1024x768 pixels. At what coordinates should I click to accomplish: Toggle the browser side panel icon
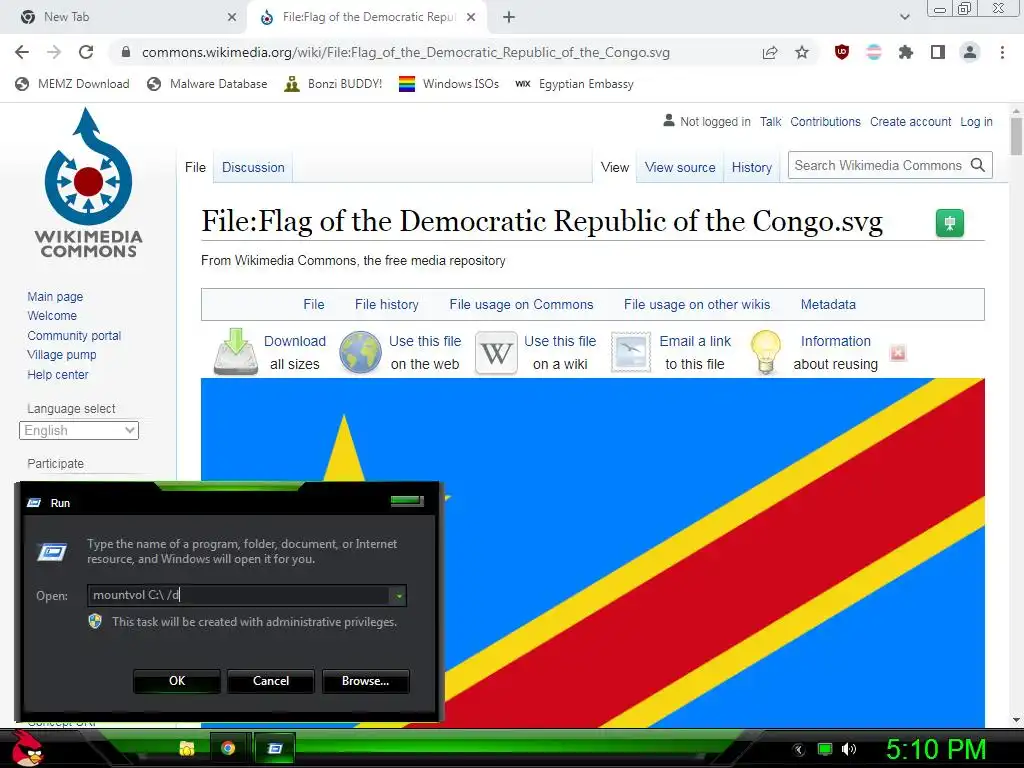(x=938, y=52)
